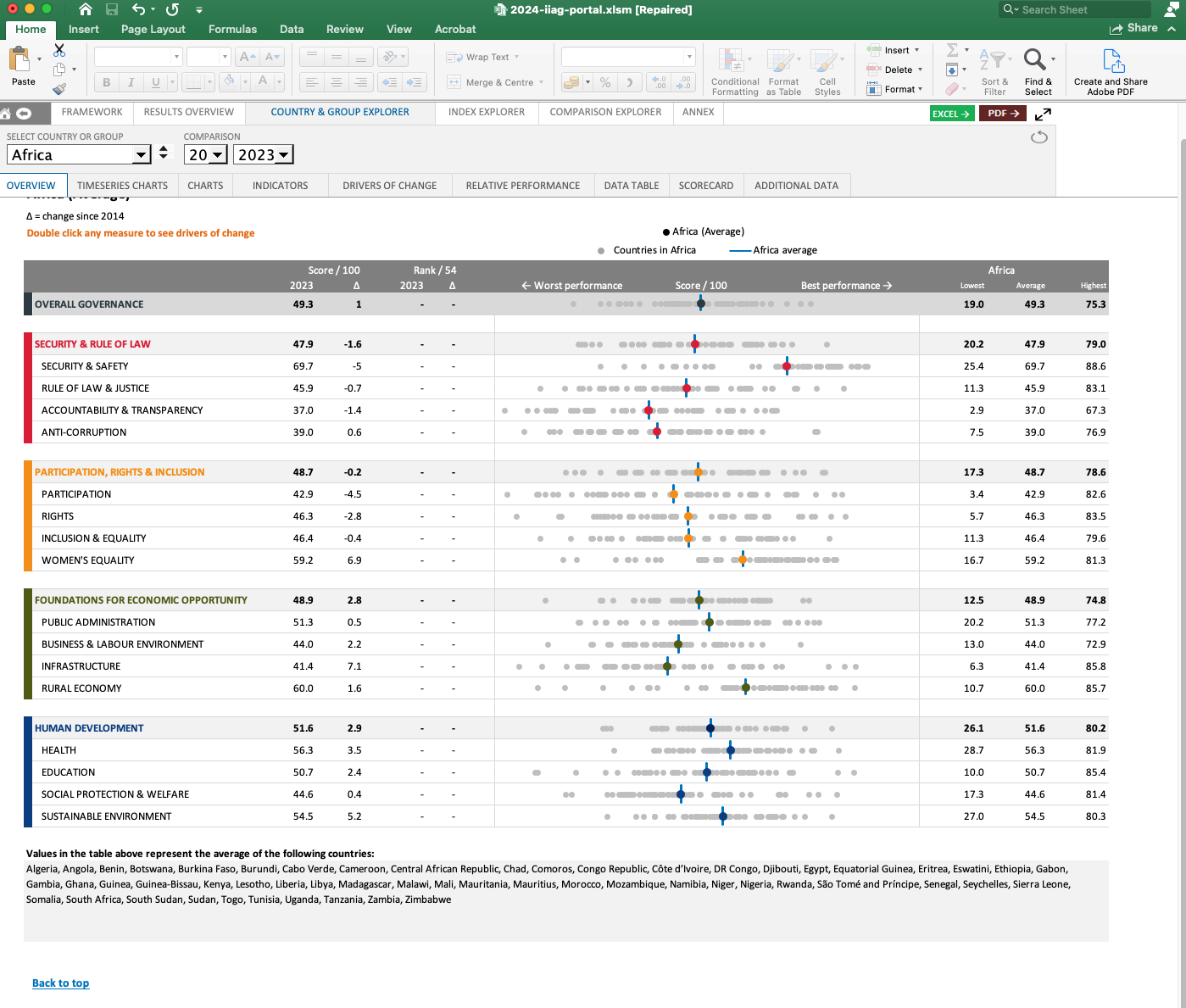Open the 2023 comparison year dropdown
This screenshot has width=1186, height=1008.
pyautogui.click(x=285, y=154)
